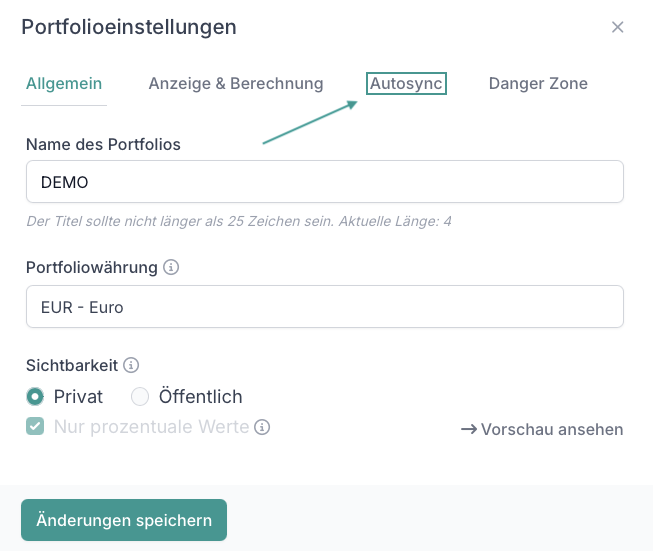Switch to the Allgemein tab
This screenshot has width=653, height=551.
[64, 84]
